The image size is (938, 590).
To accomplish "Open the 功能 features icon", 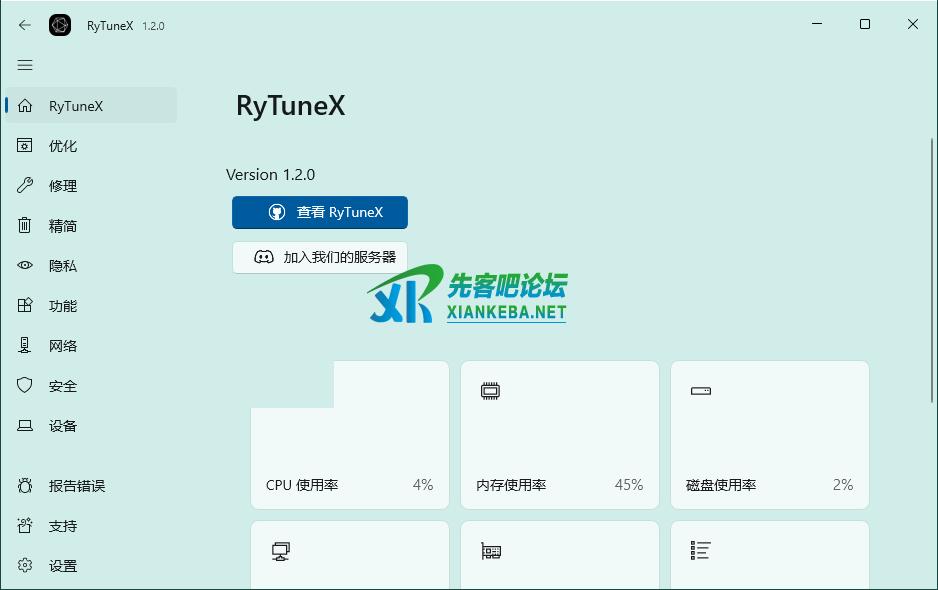I will click(x=25, y=306).
